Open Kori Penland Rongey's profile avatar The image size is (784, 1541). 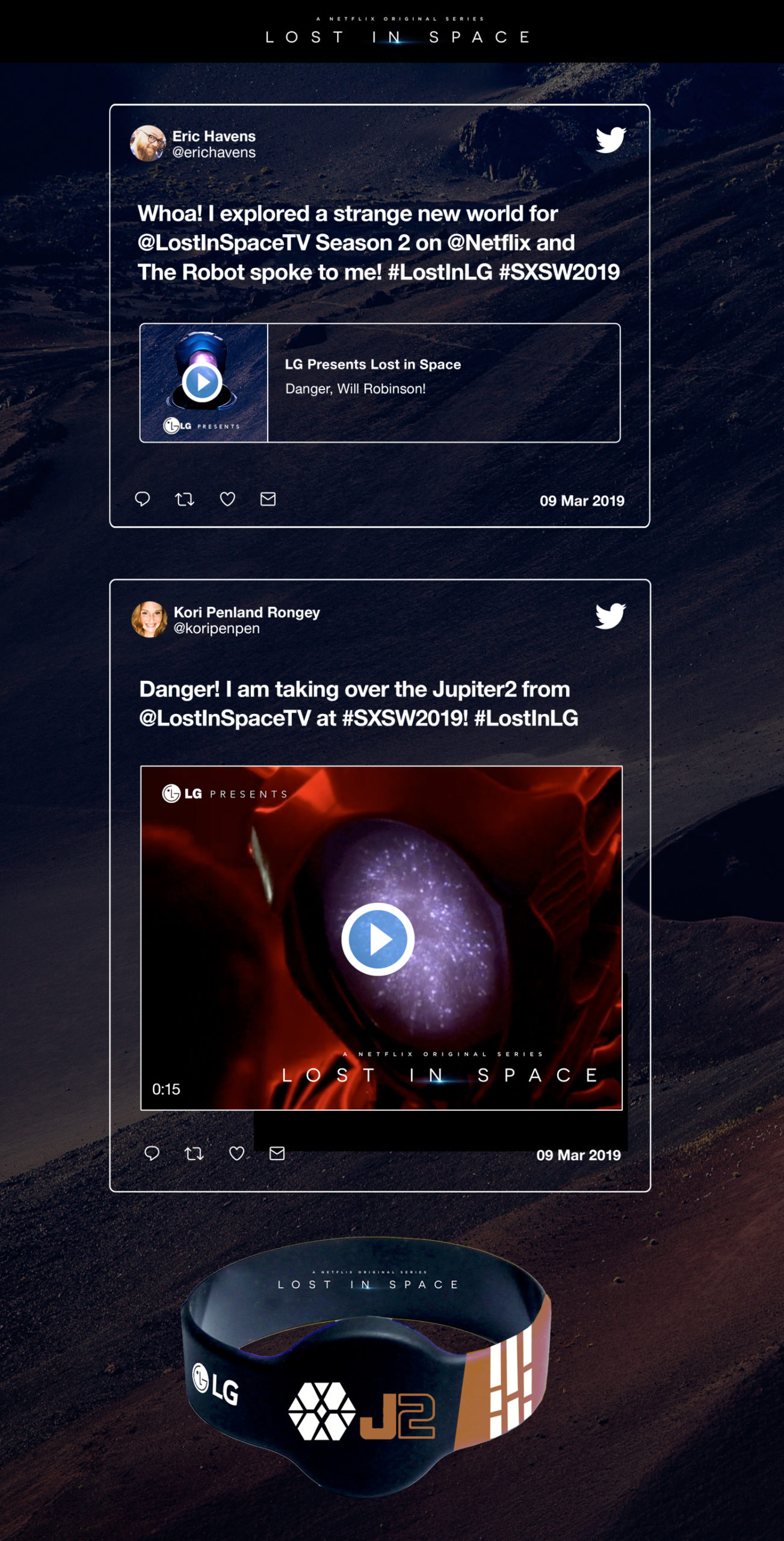click(x=149, y=619)
